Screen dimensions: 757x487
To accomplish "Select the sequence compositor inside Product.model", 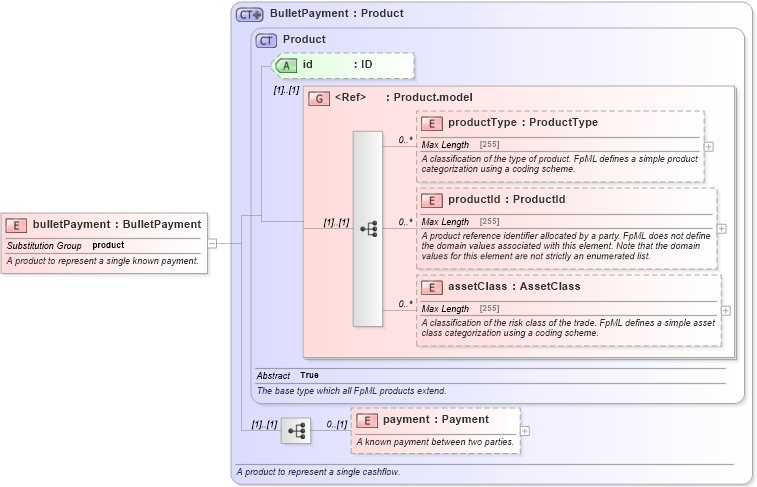I will (x=368, y=229).
